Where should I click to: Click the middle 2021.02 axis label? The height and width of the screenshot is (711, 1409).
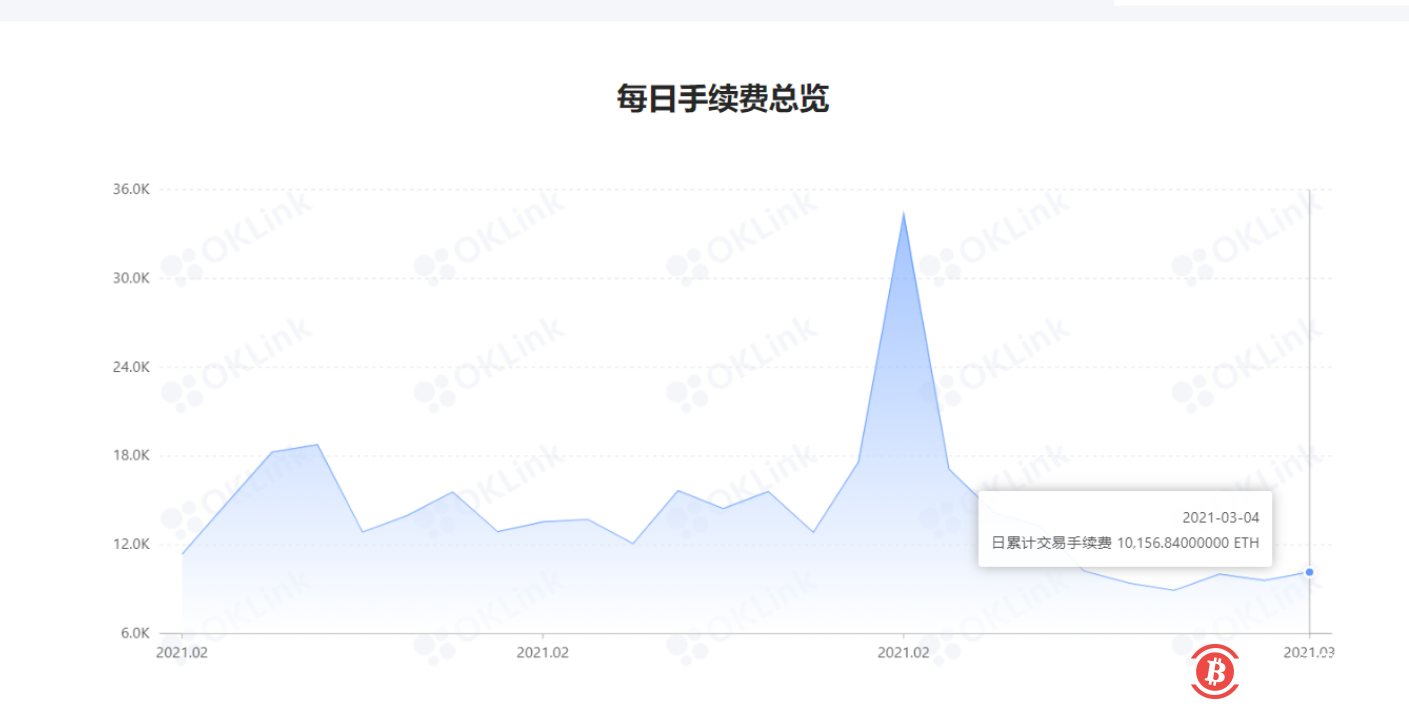tap(541, 653)
